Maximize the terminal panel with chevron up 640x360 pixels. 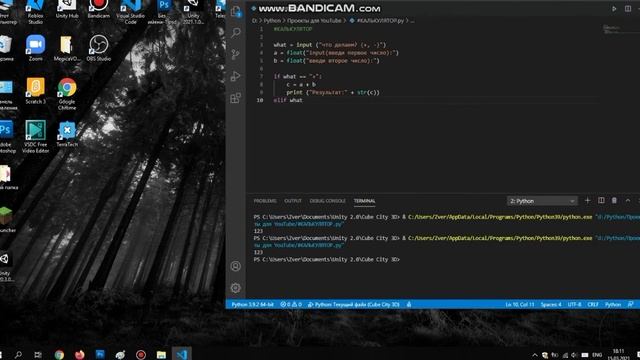[x=628, y=200]
